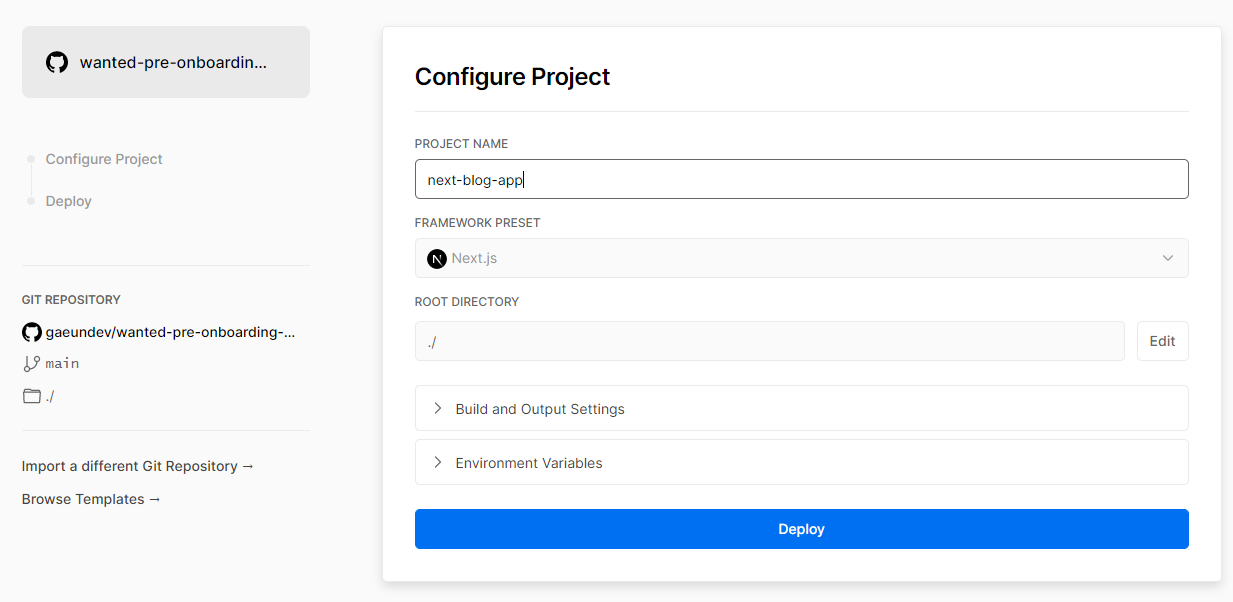Follow Import a different Git Repository link
This screenshot has width=1233, height=602.
point(138,466)
